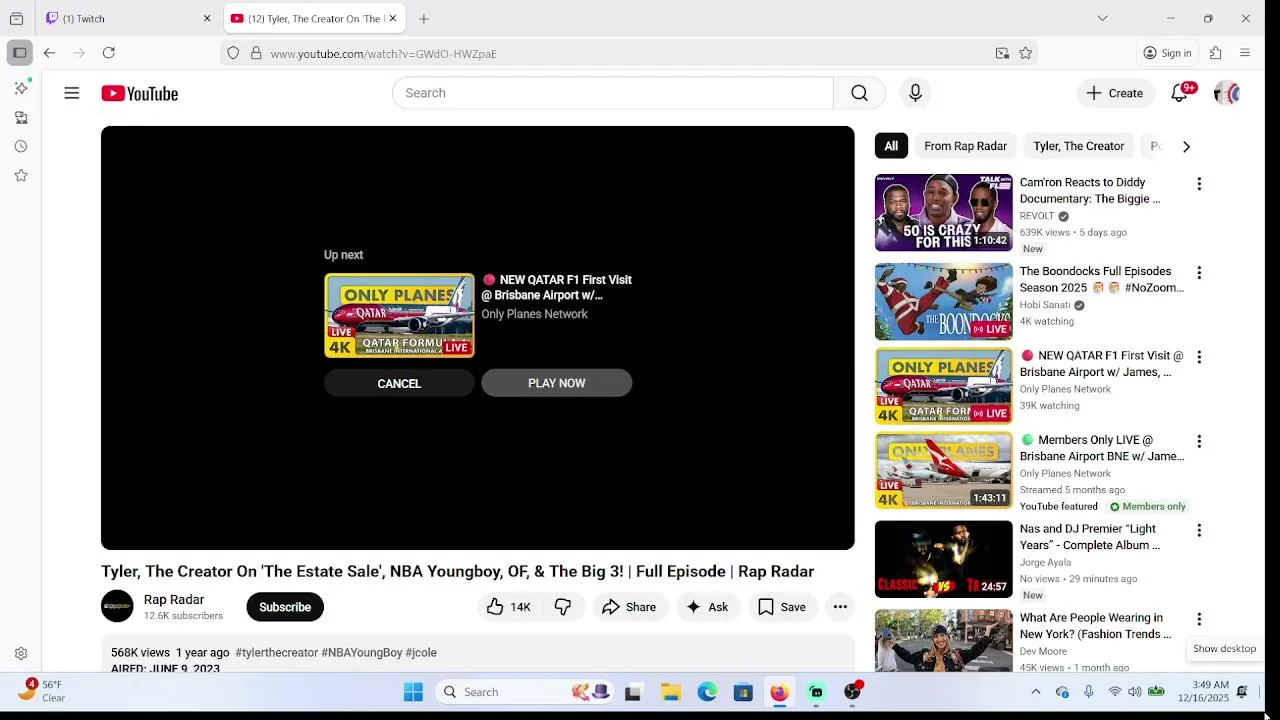
Task: Open YouTube notifications bell
Action: coord(1180,93)
